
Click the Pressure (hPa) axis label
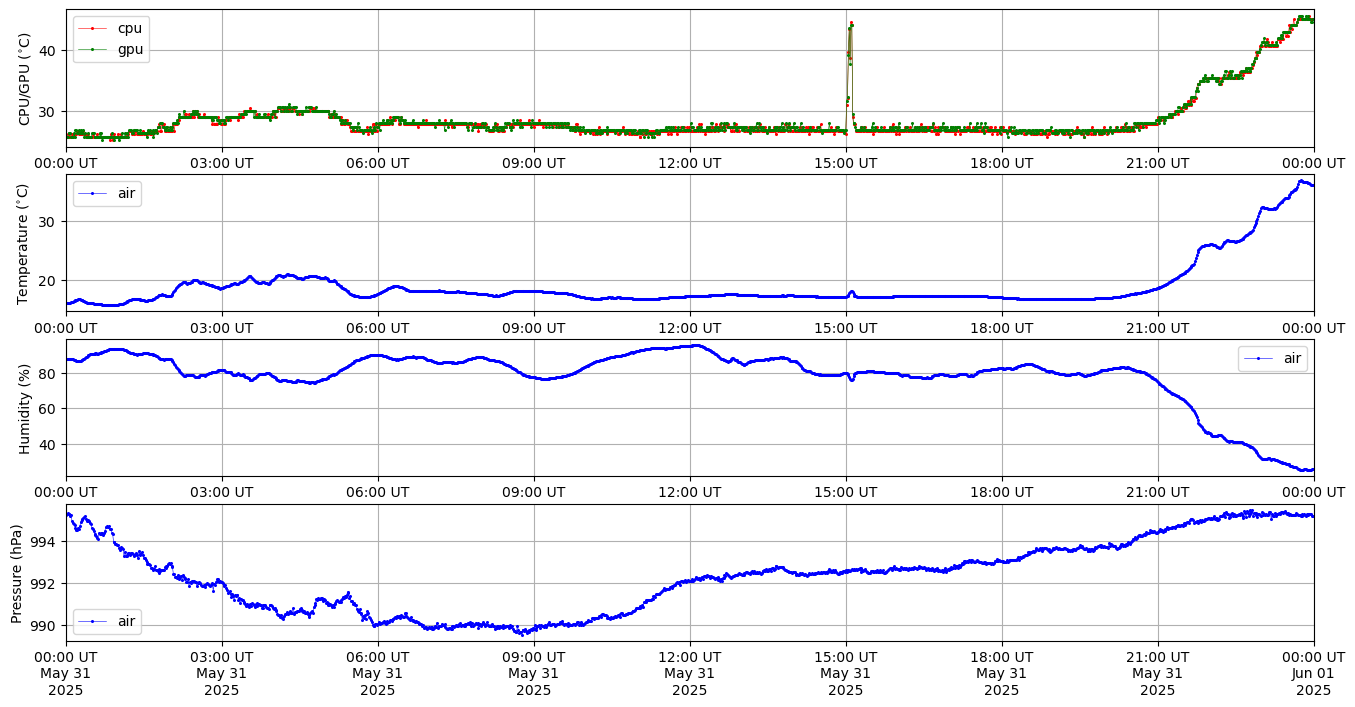17,573
